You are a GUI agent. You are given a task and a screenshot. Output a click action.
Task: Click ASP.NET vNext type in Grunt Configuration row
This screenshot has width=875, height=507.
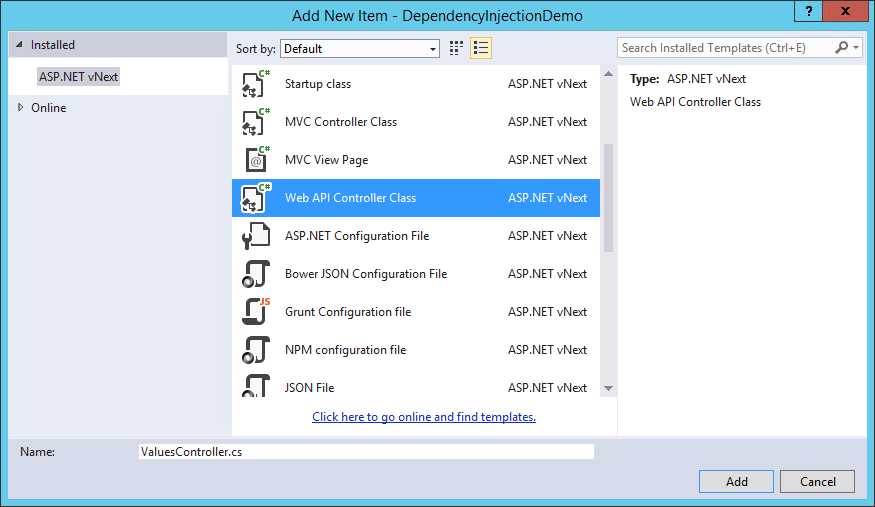547,312
